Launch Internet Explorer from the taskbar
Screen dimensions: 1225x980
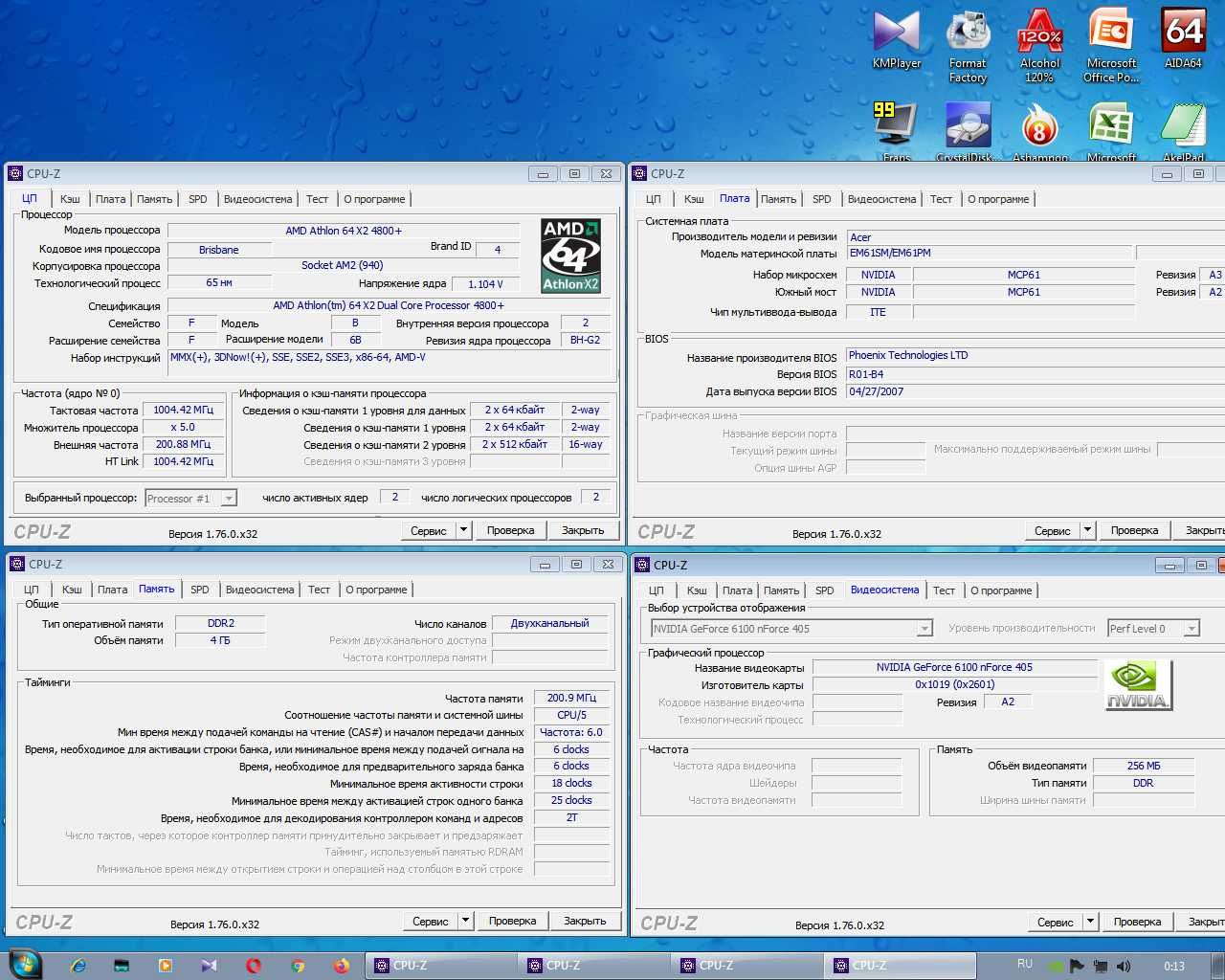point(78,966)
